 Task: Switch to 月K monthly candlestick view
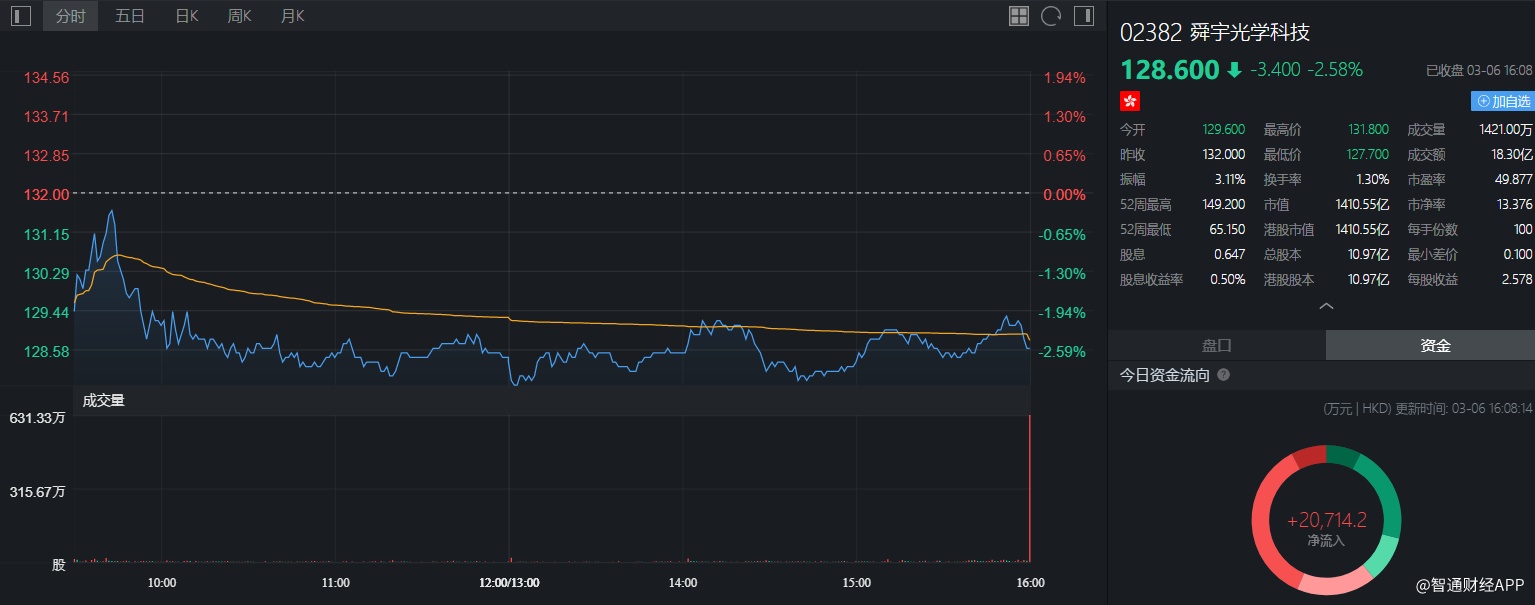292,16
